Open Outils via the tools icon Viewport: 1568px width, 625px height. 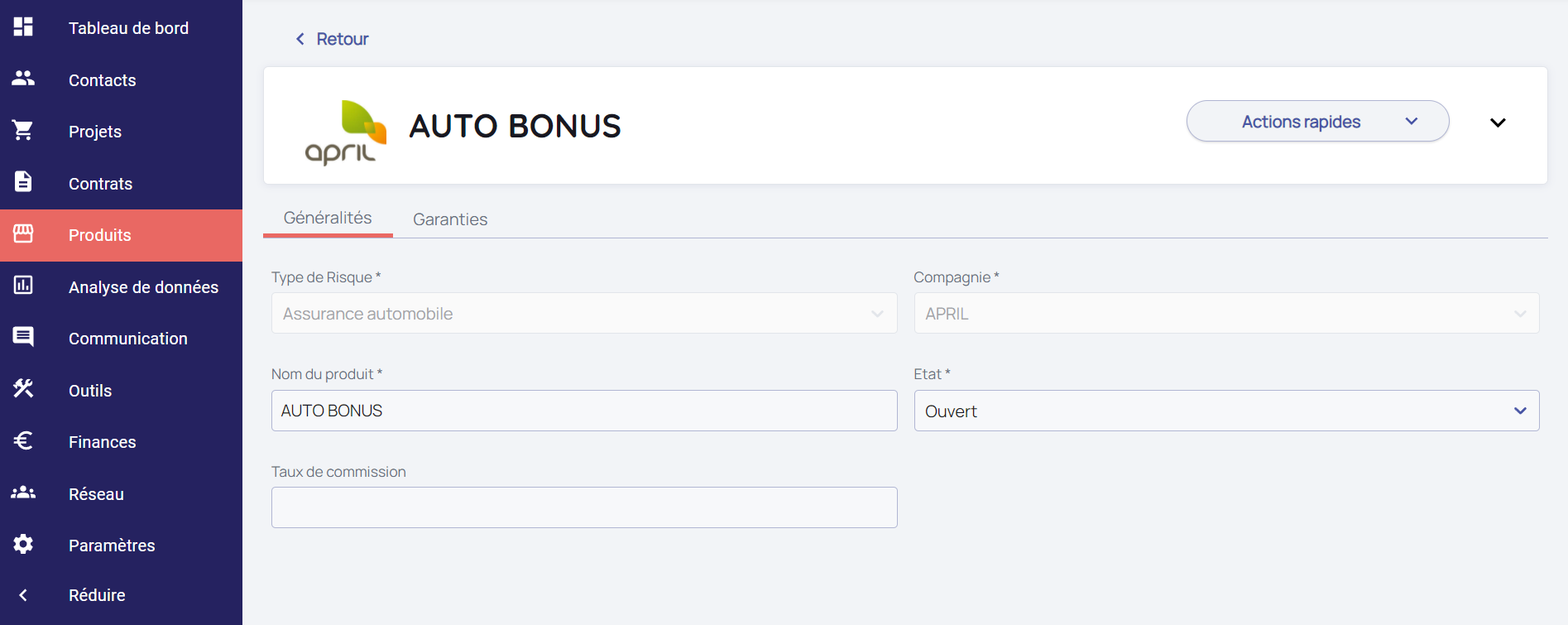tap(23, 389)
